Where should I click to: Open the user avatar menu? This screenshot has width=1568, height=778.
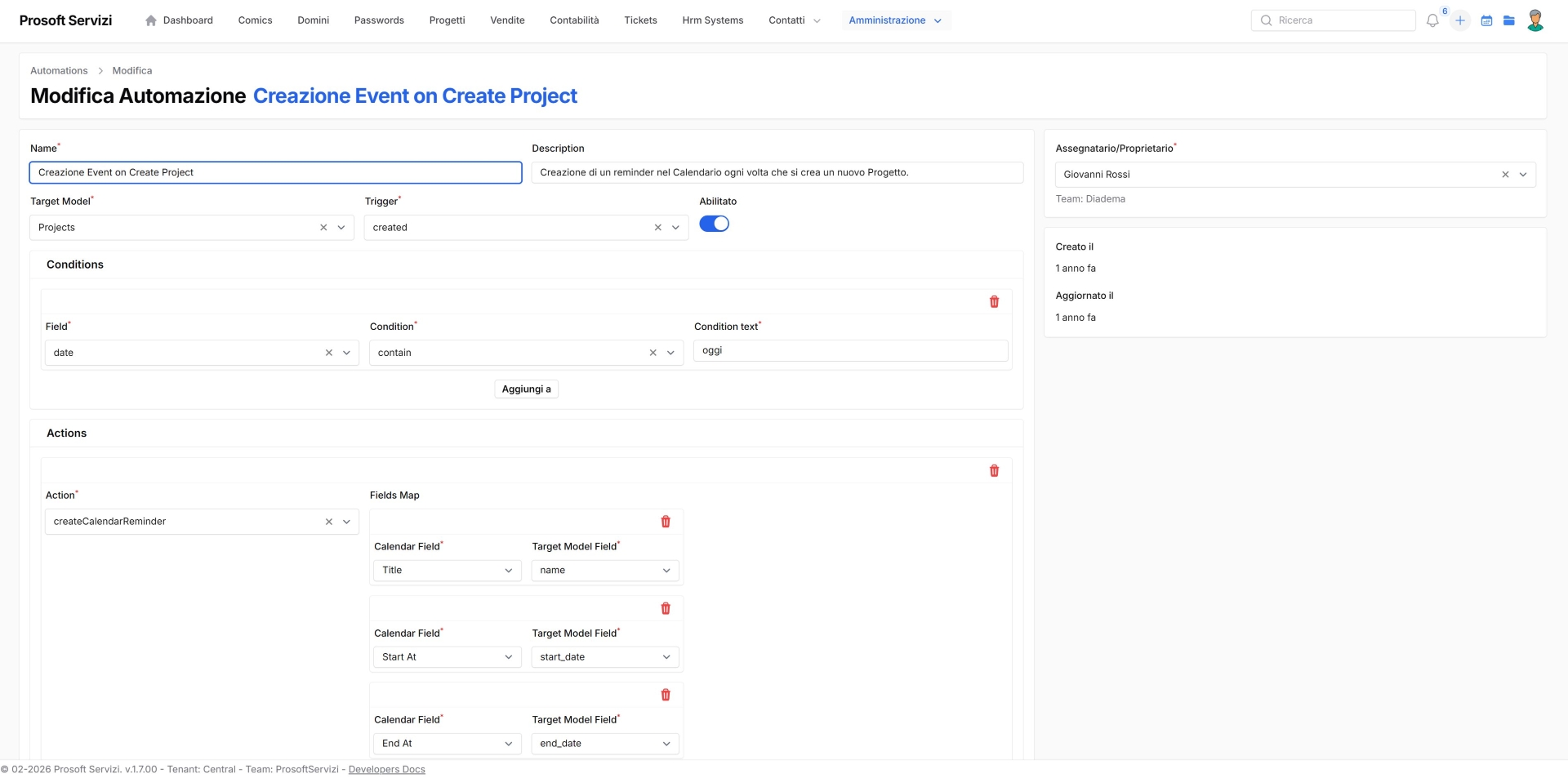click(x=1535, y=20)
